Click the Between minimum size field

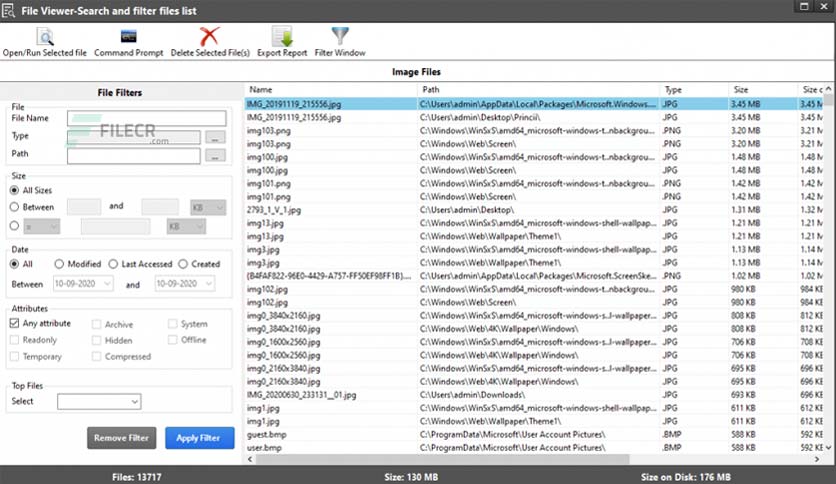coord(84,207)
